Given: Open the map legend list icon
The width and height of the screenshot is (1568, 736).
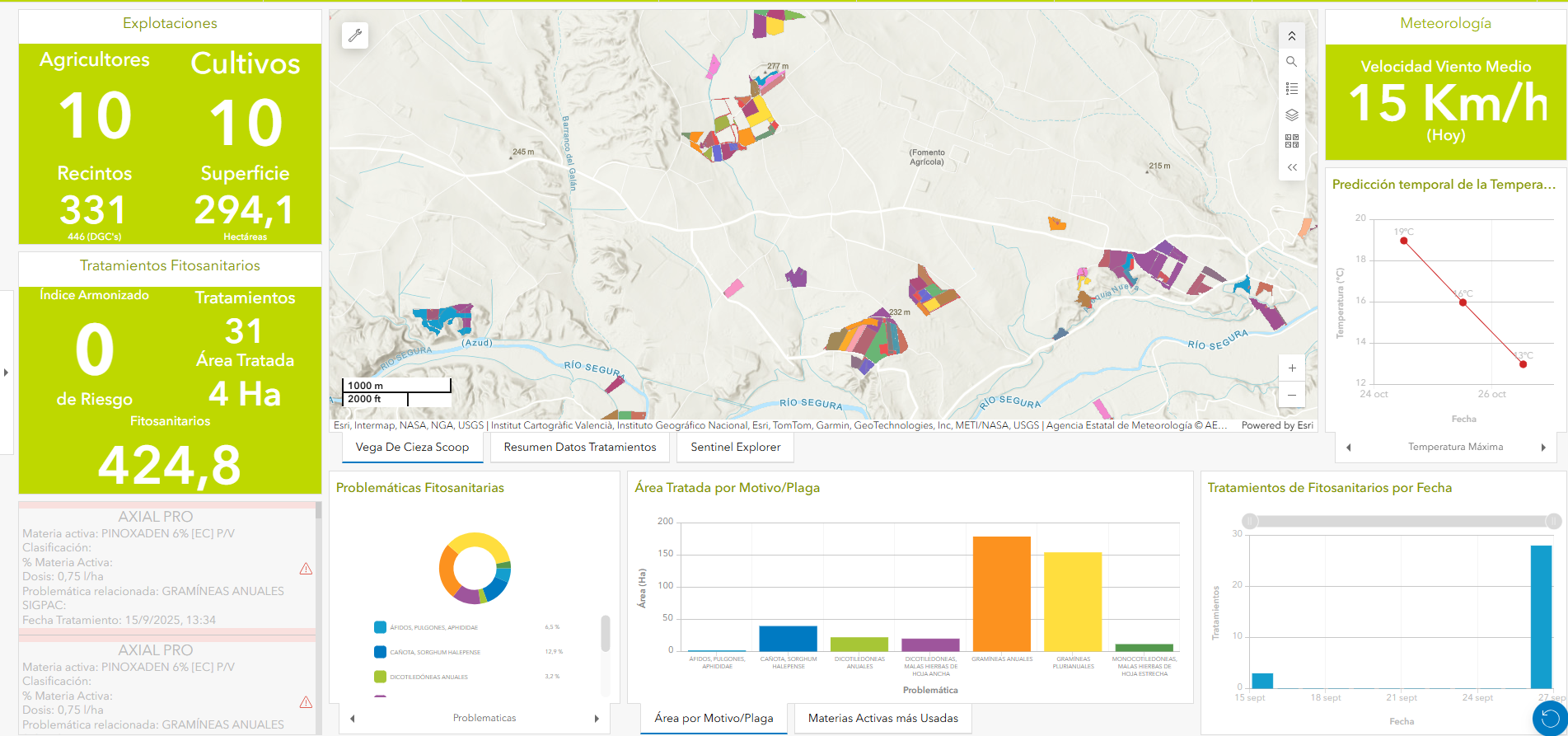Looking at the screenshot, I should click(1291, 88).
